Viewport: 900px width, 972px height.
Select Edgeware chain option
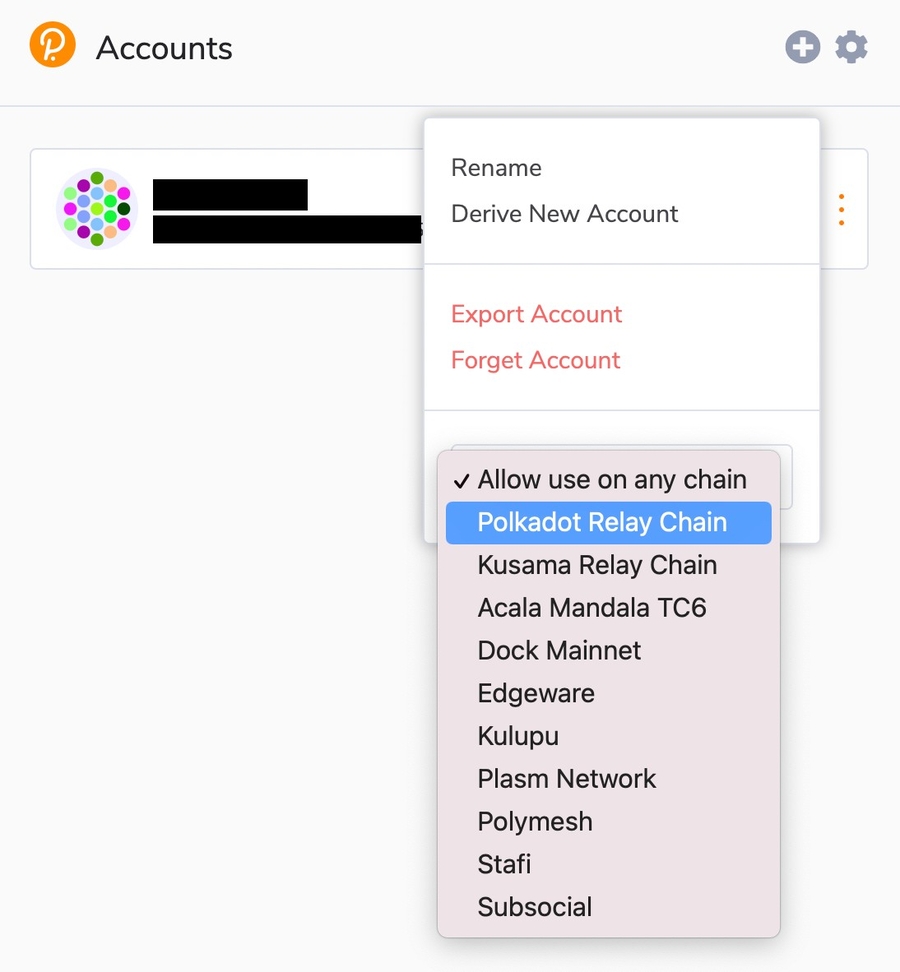tap(536, 694)
